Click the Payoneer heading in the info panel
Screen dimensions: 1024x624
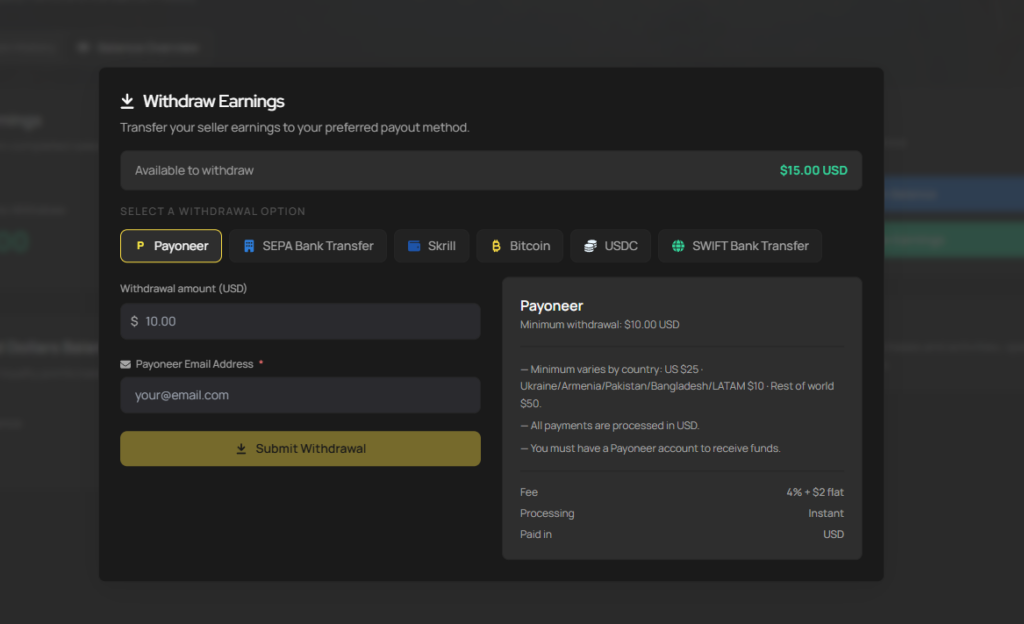pyautogui.click(x=551, y=306)
